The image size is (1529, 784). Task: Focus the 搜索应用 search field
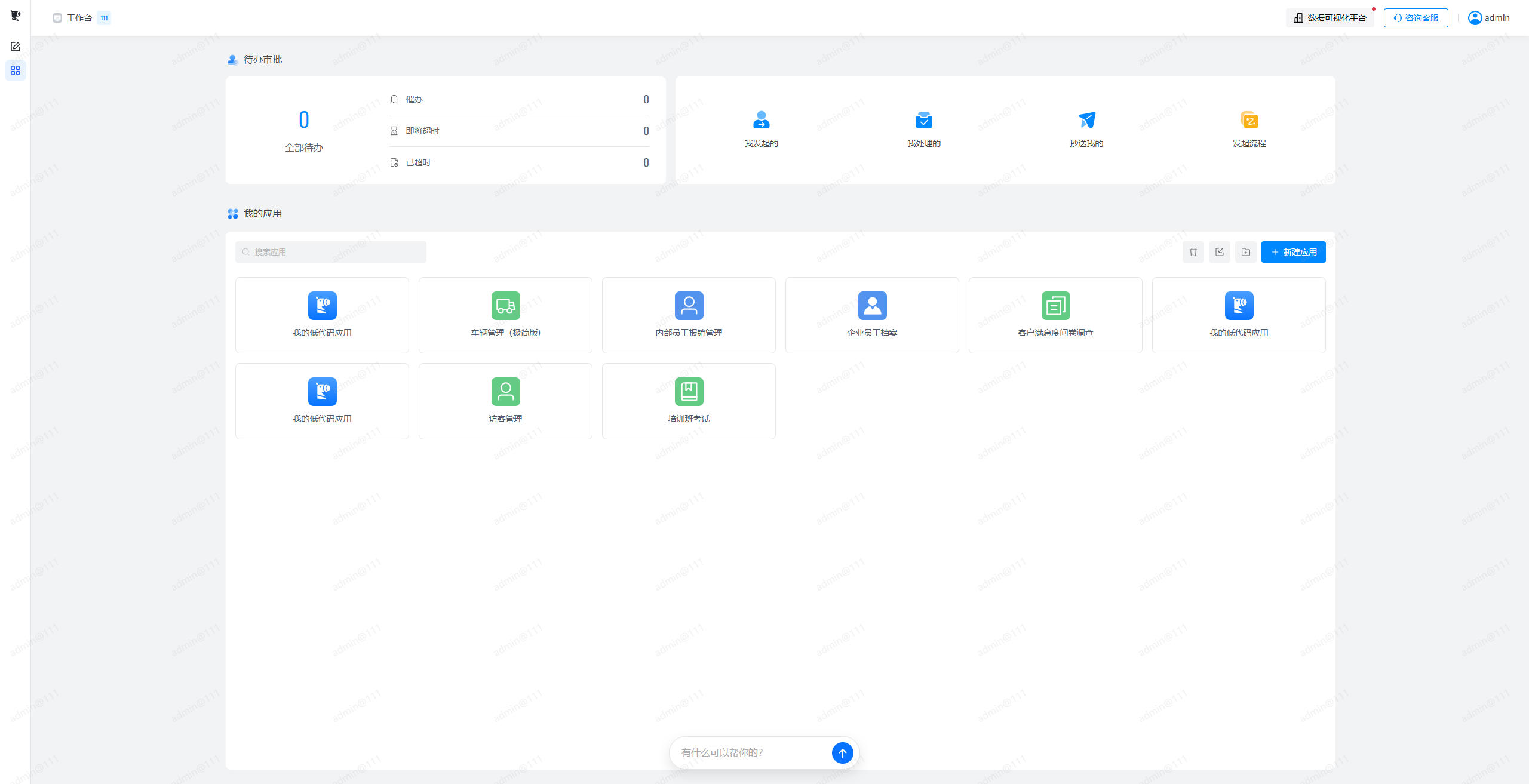pyautogui.click(x=331, y=252)
